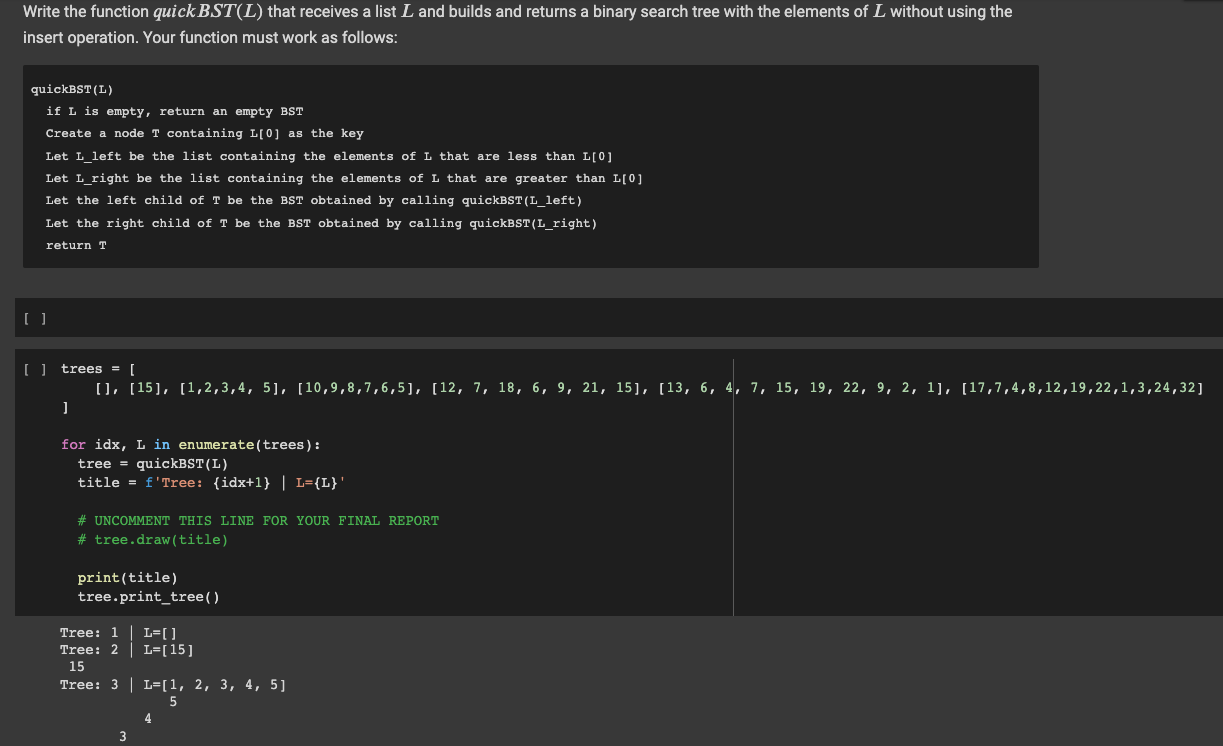Screen dimensions: 1223x746
Task: Click the pseudocode line 'return T'
Action: (x=76, y=245)
